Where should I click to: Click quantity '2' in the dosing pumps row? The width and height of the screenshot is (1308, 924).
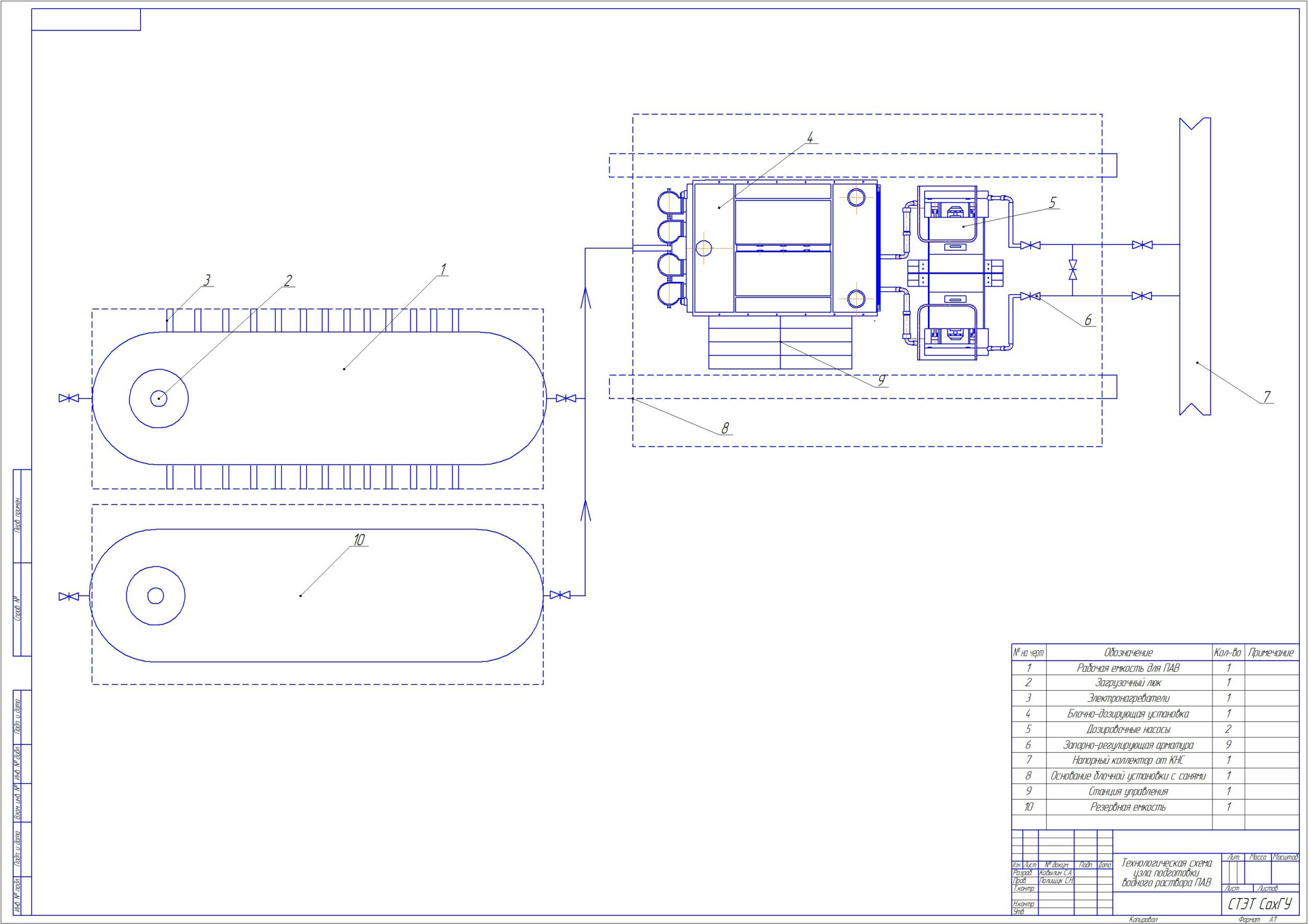tap(1228, 730)
